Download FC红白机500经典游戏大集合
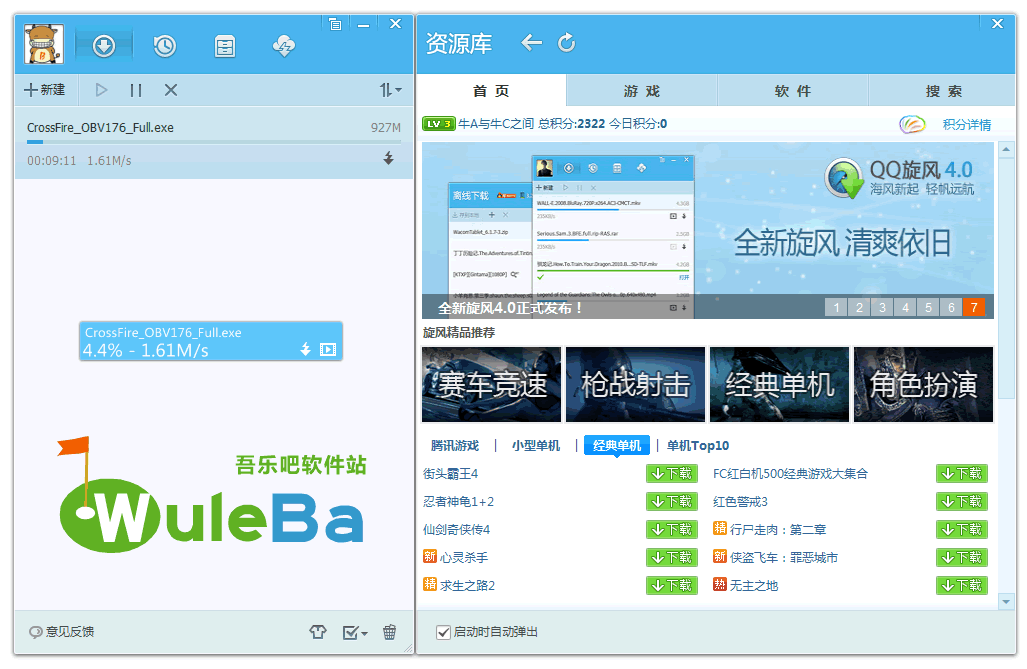Viewport: 1027px width, 669px height. click(962, 474)
